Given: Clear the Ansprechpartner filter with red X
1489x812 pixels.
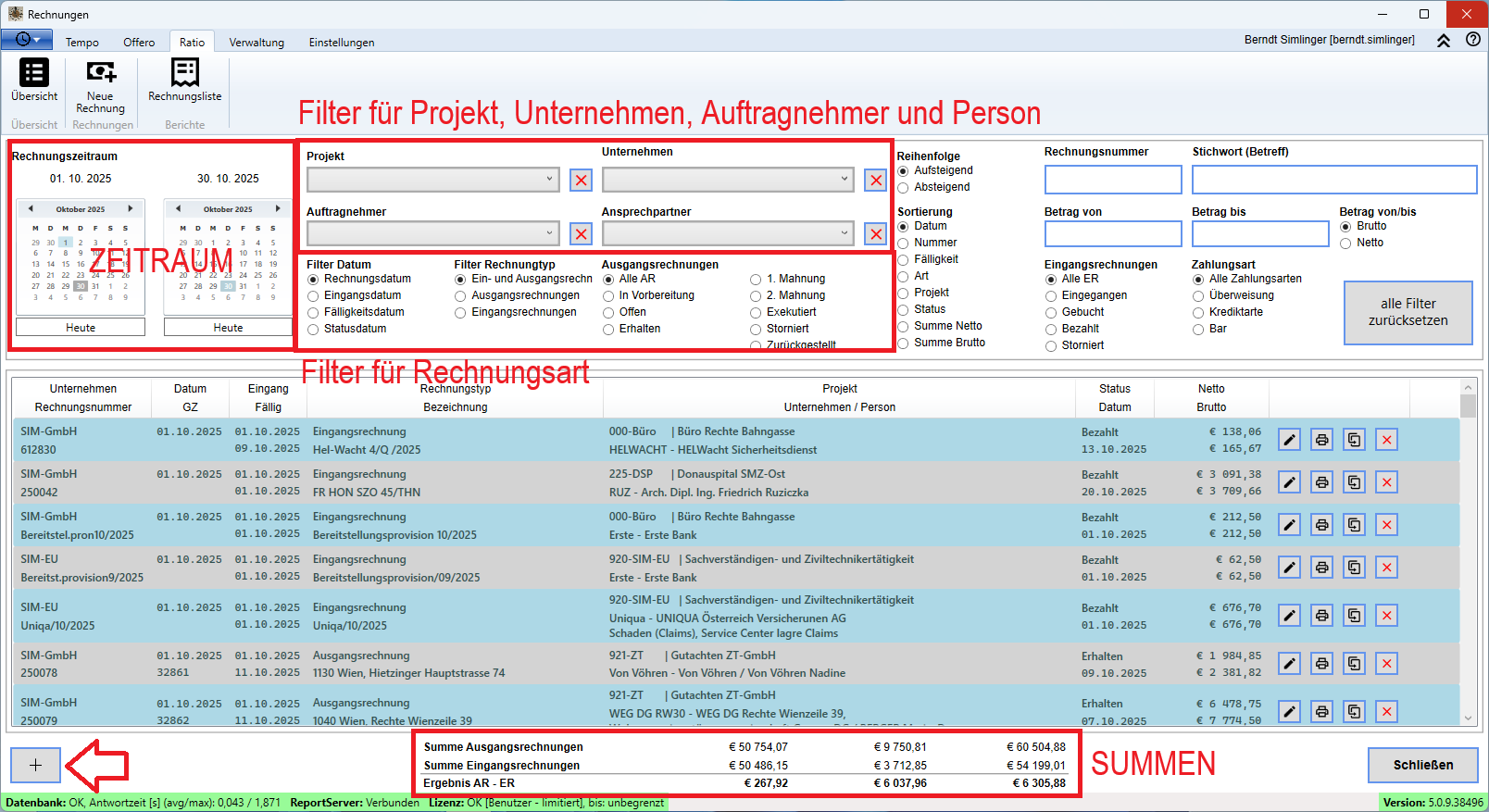Looking at the screenshot, I should [875, 233].
